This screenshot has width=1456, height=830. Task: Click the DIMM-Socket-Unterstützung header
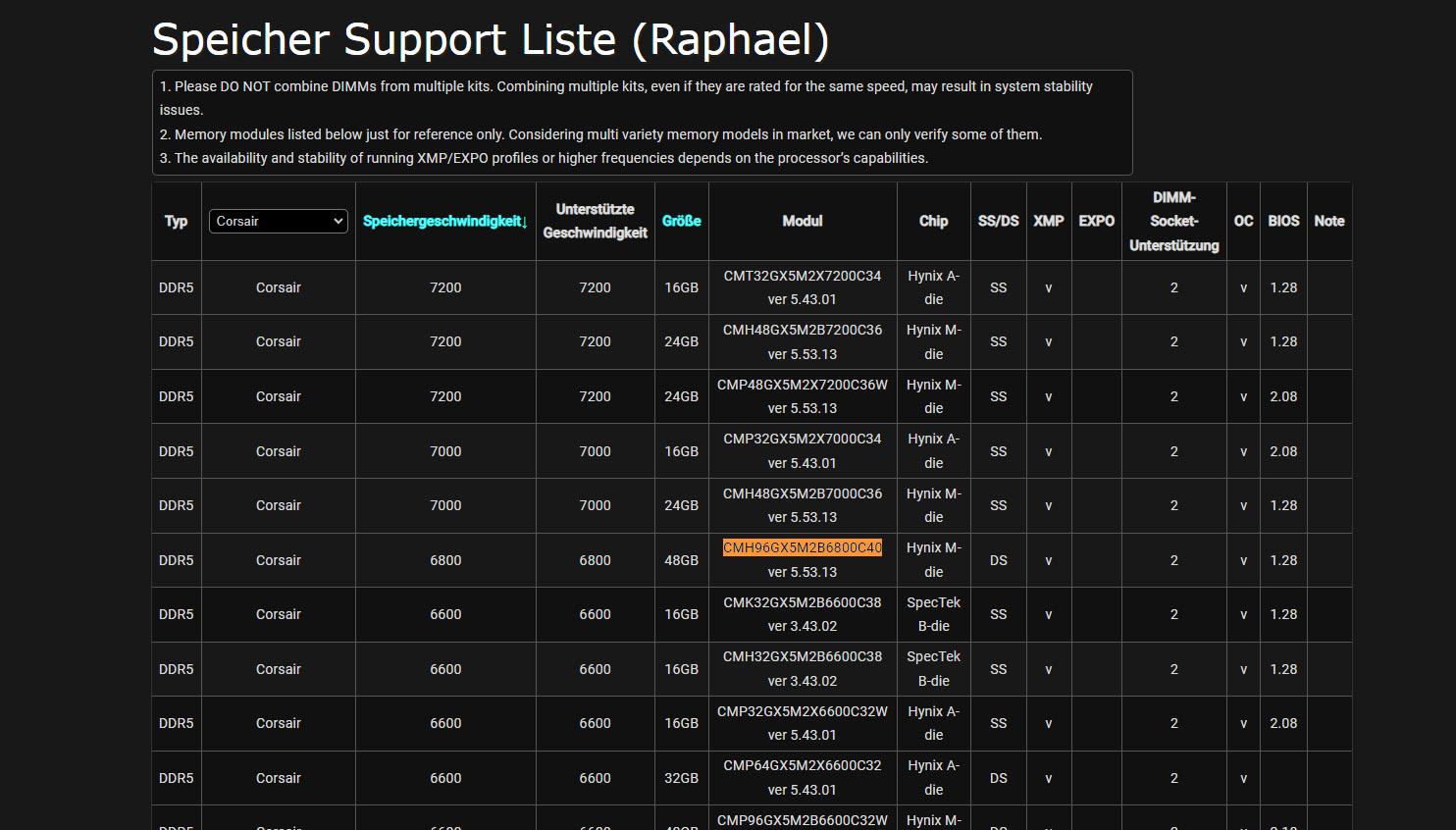tap(1173, 222)
